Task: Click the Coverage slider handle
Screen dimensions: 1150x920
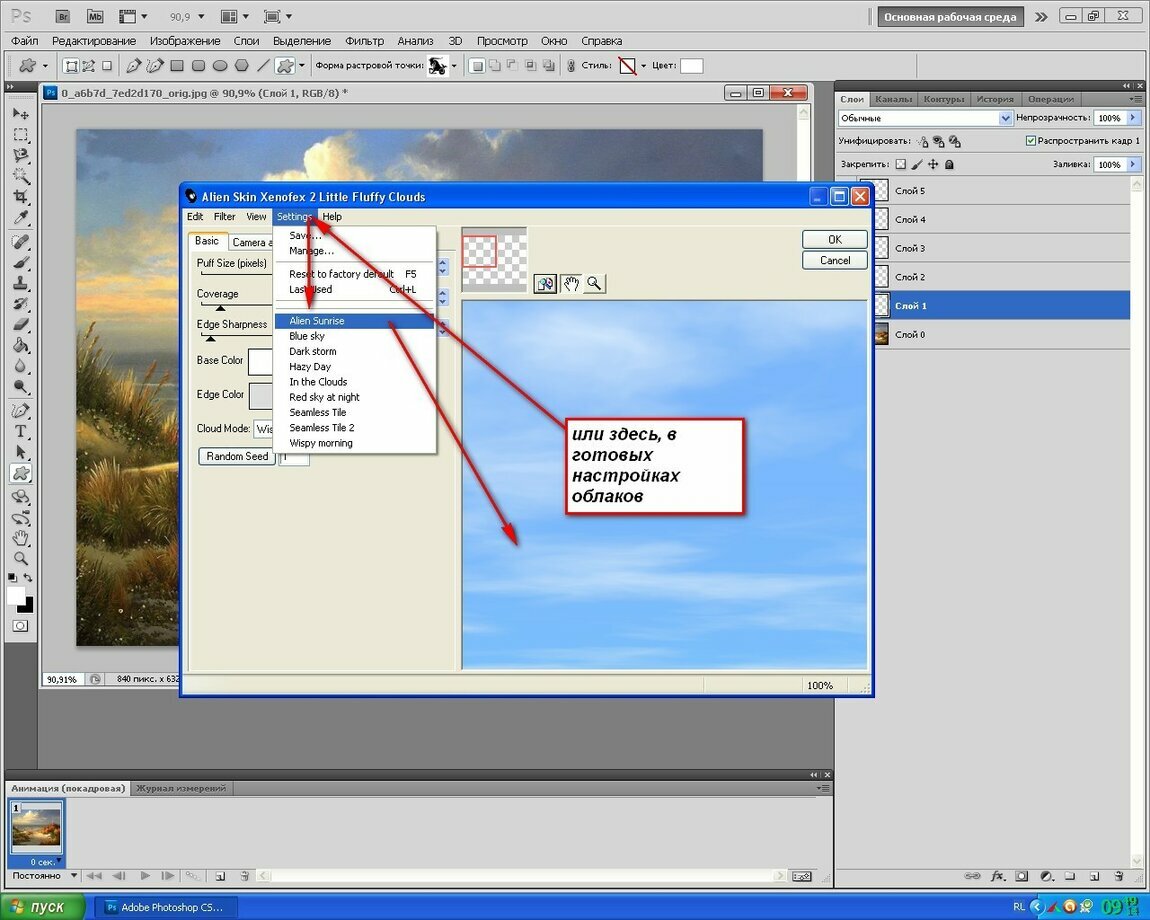Action: coord(220,308)
